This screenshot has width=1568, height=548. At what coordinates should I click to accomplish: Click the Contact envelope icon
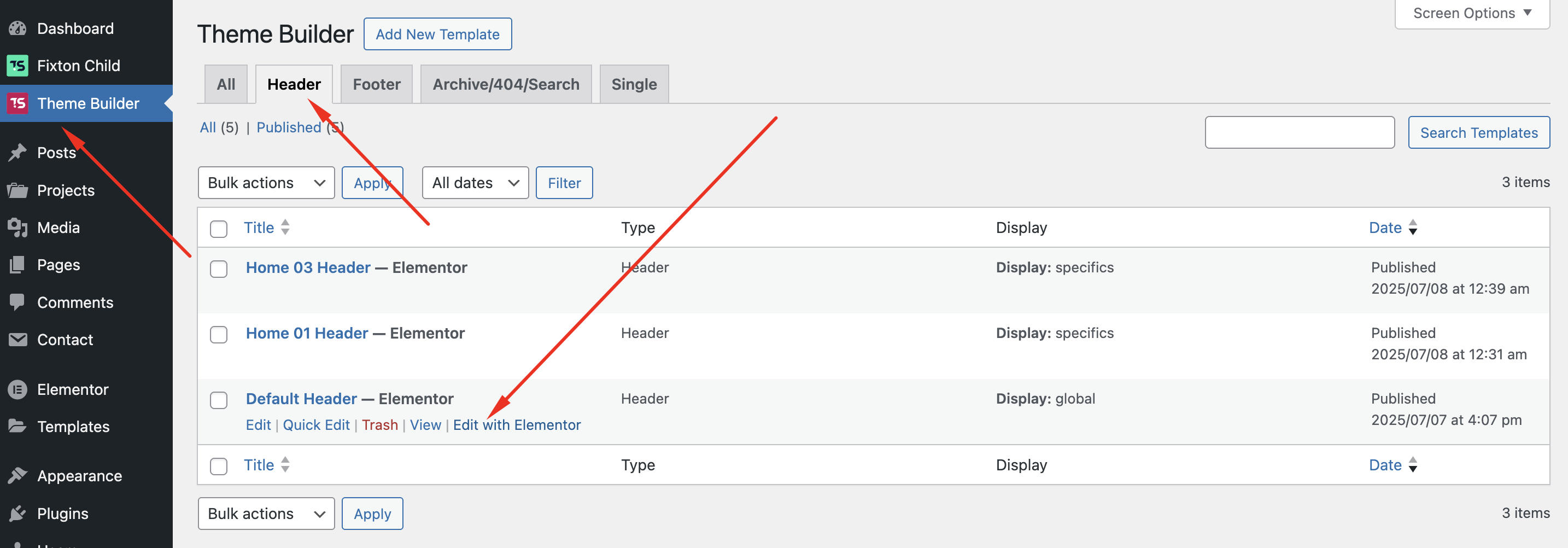[17, 340]
